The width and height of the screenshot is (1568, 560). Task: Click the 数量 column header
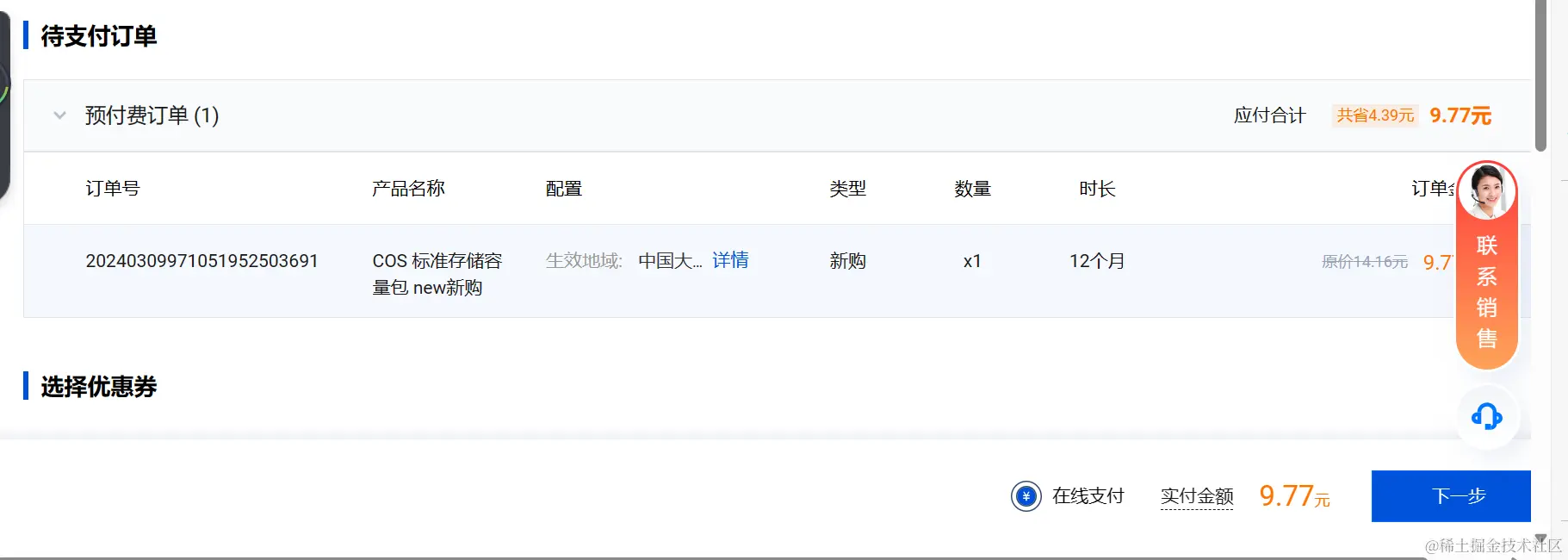coord(973,189)
